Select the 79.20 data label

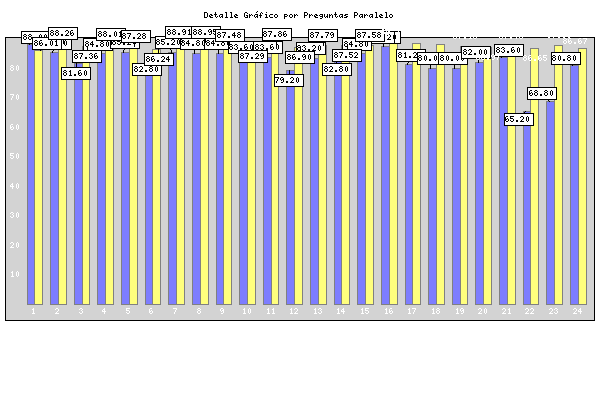coord(289,80)
